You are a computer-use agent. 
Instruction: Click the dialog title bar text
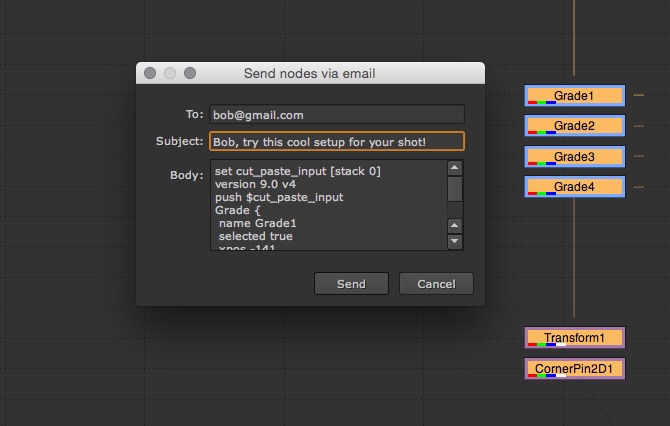(310, 73)
